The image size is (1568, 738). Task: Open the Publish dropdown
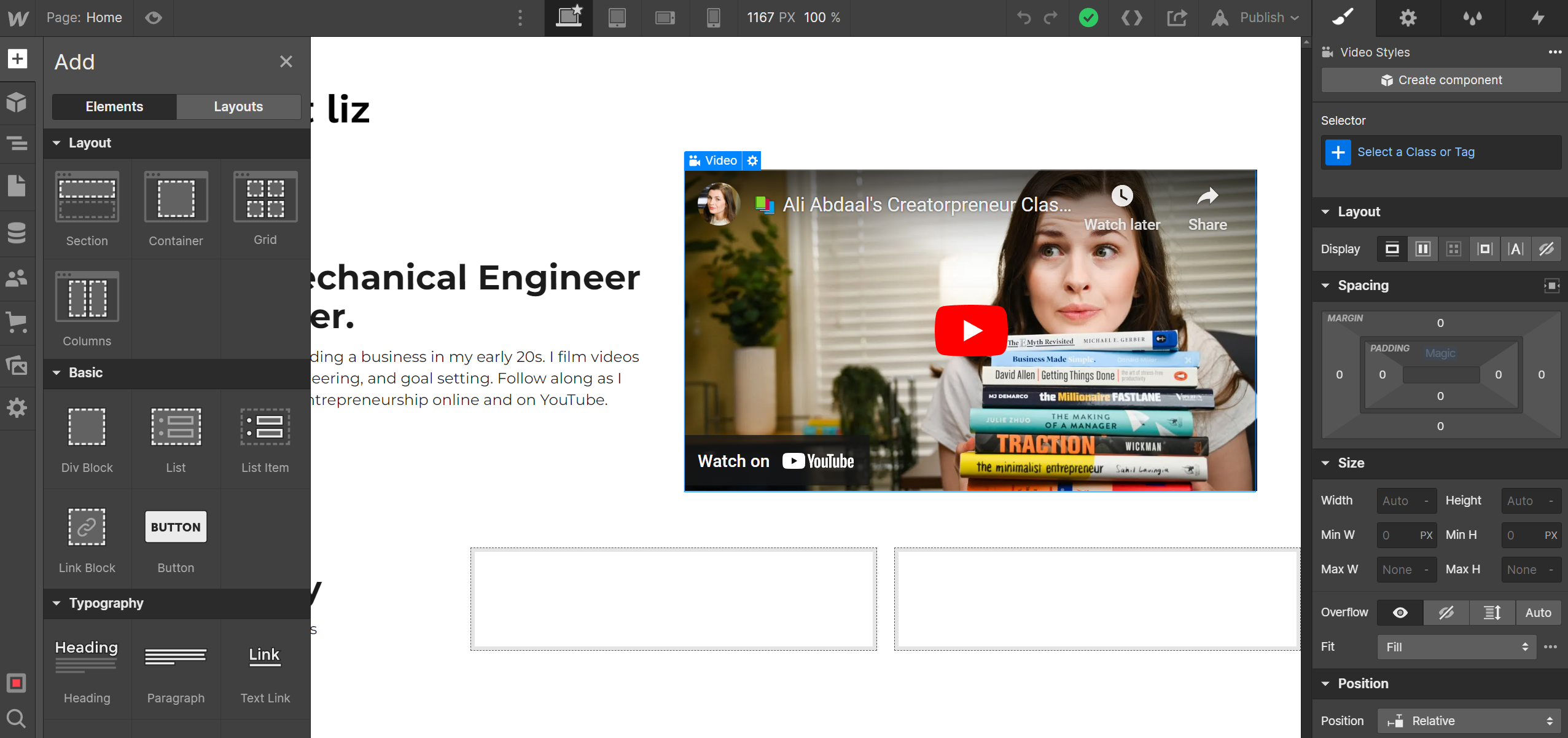click(x=1256, y=18)
